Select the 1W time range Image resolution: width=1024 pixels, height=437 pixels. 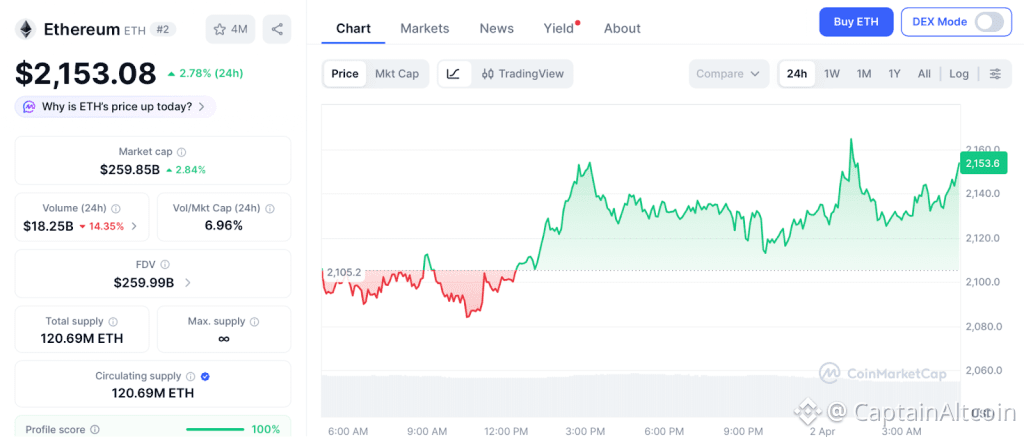(x=832, y=74)
